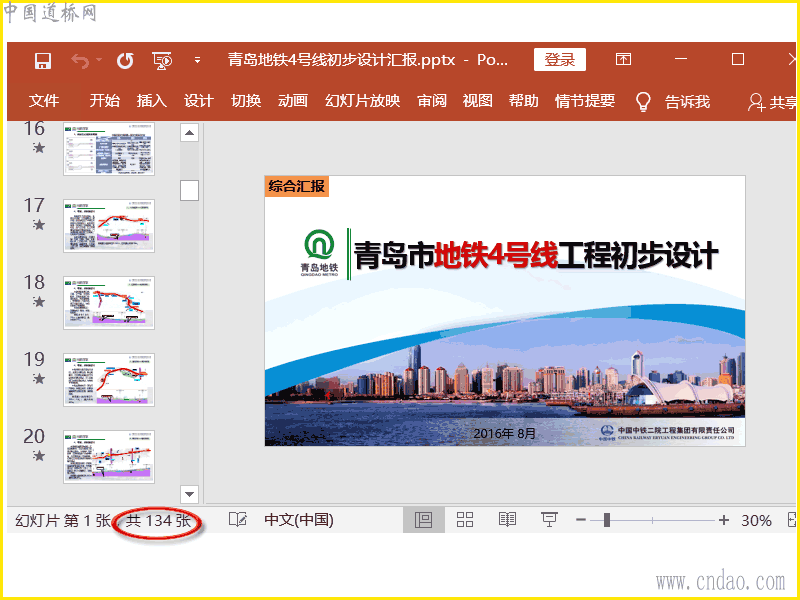This screenshot has height=600, width=800.
Task: Click animation star under slide 16 number
Action: [x=39, y=148]
